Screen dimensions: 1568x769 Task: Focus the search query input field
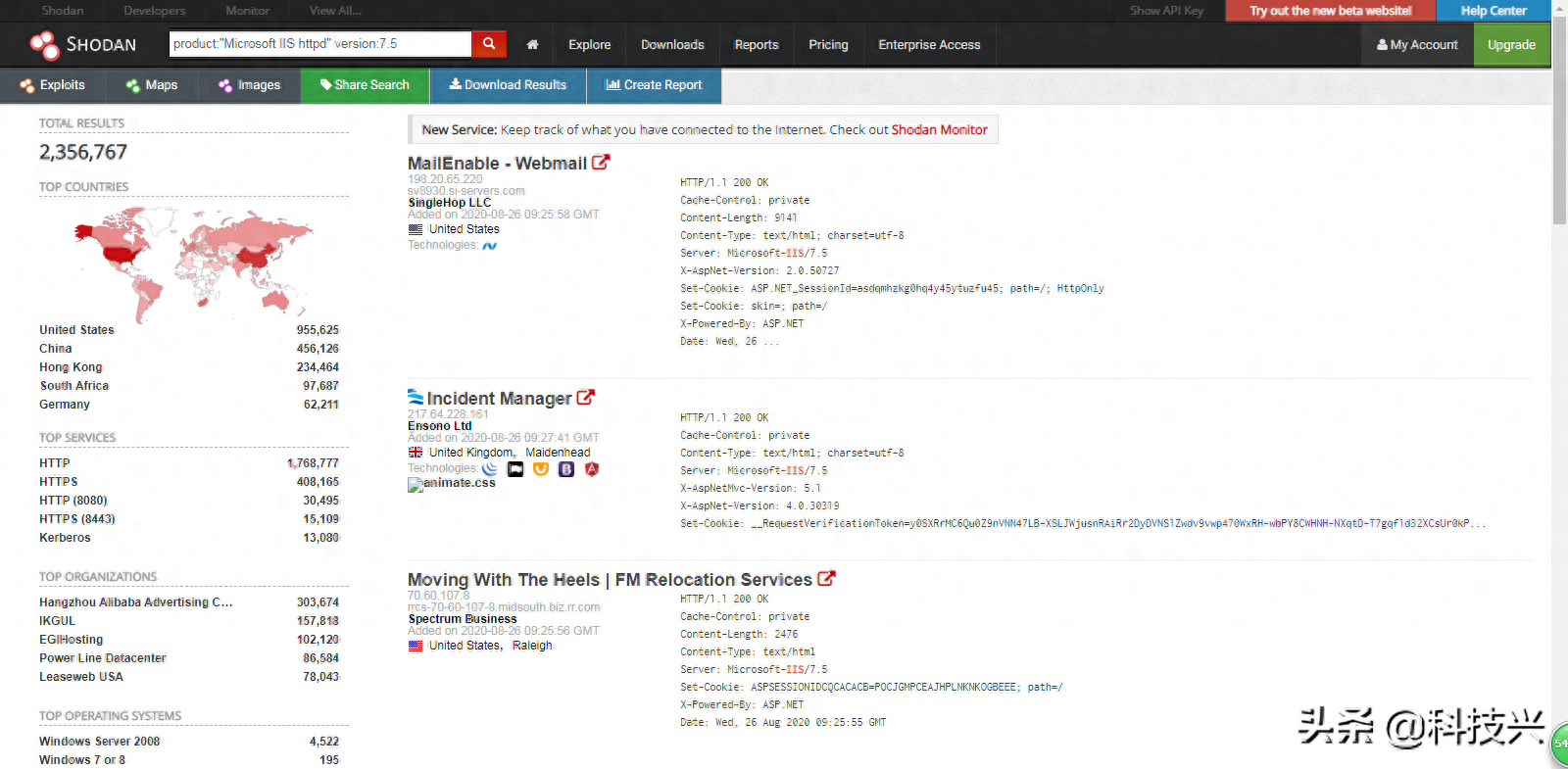tap(320, 44)
